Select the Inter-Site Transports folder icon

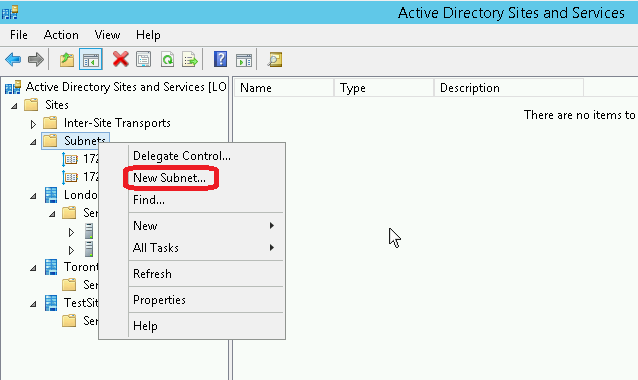(50, 123)
